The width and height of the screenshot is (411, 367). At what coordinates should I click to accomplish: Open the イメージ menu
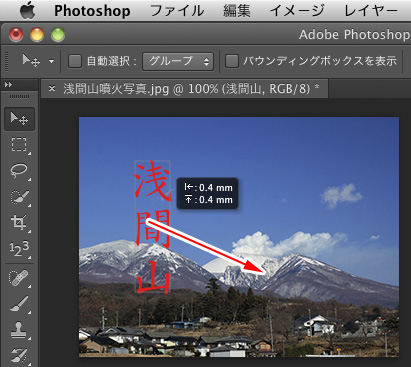297,11
